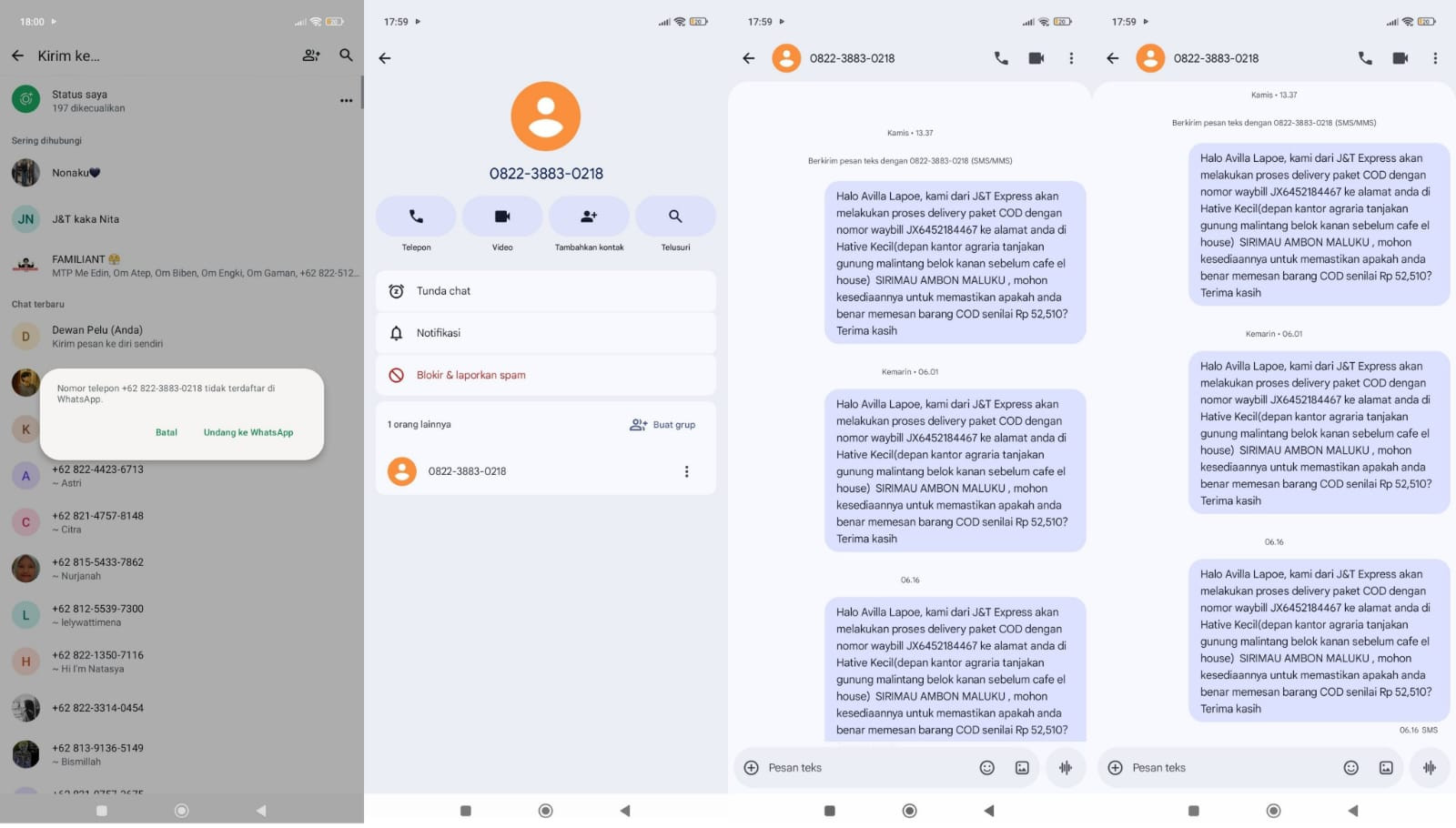Select J&T kaka Nita contact
The height and width of the screenshot is (828, 1456).
click(182, 219)
